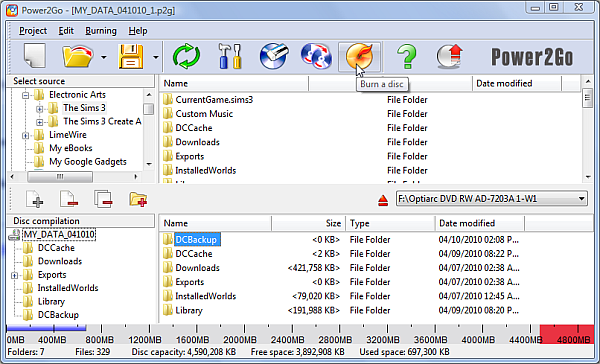Screen dimensions: 600x364
Task: Click the source tree scroll down arrow
Action: click(x=149, y=164)
